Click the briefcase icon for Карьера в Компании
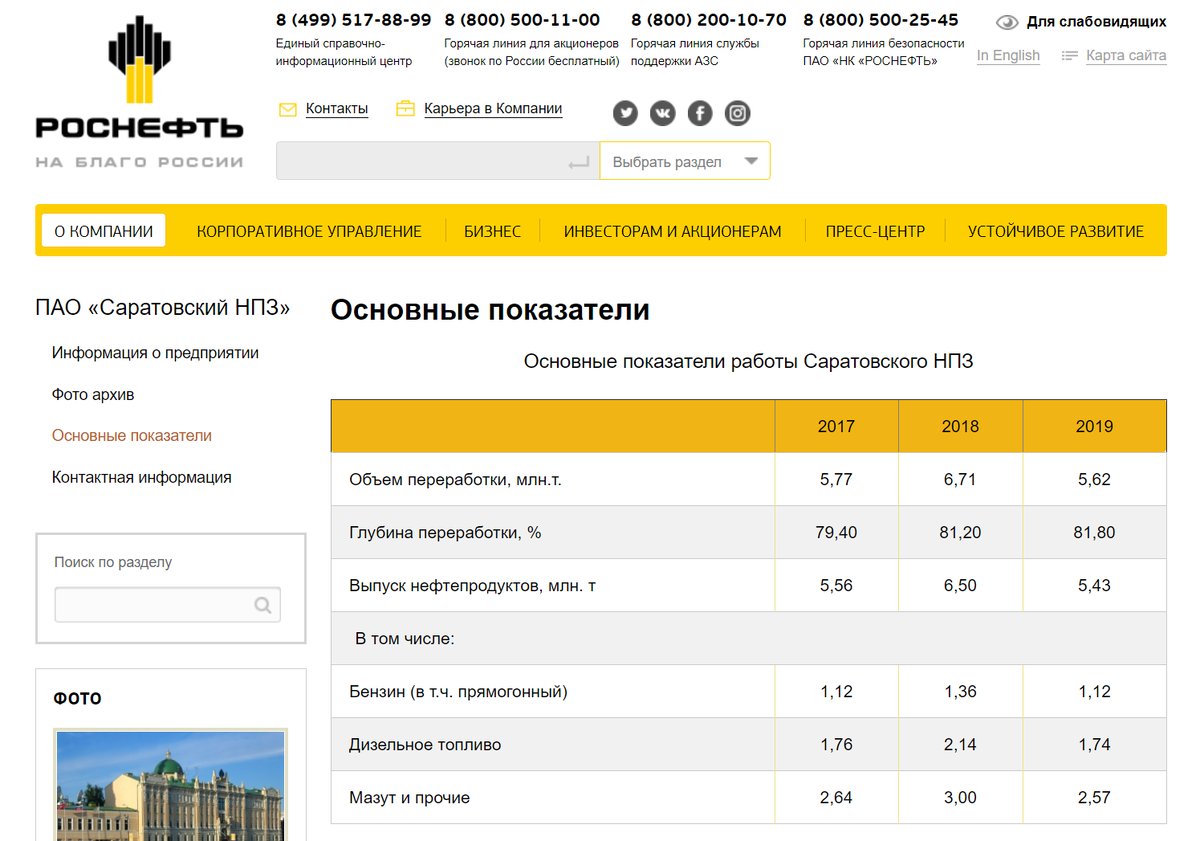The width and height of the screenshot is (1200, 841). click(x=406, y=108)
